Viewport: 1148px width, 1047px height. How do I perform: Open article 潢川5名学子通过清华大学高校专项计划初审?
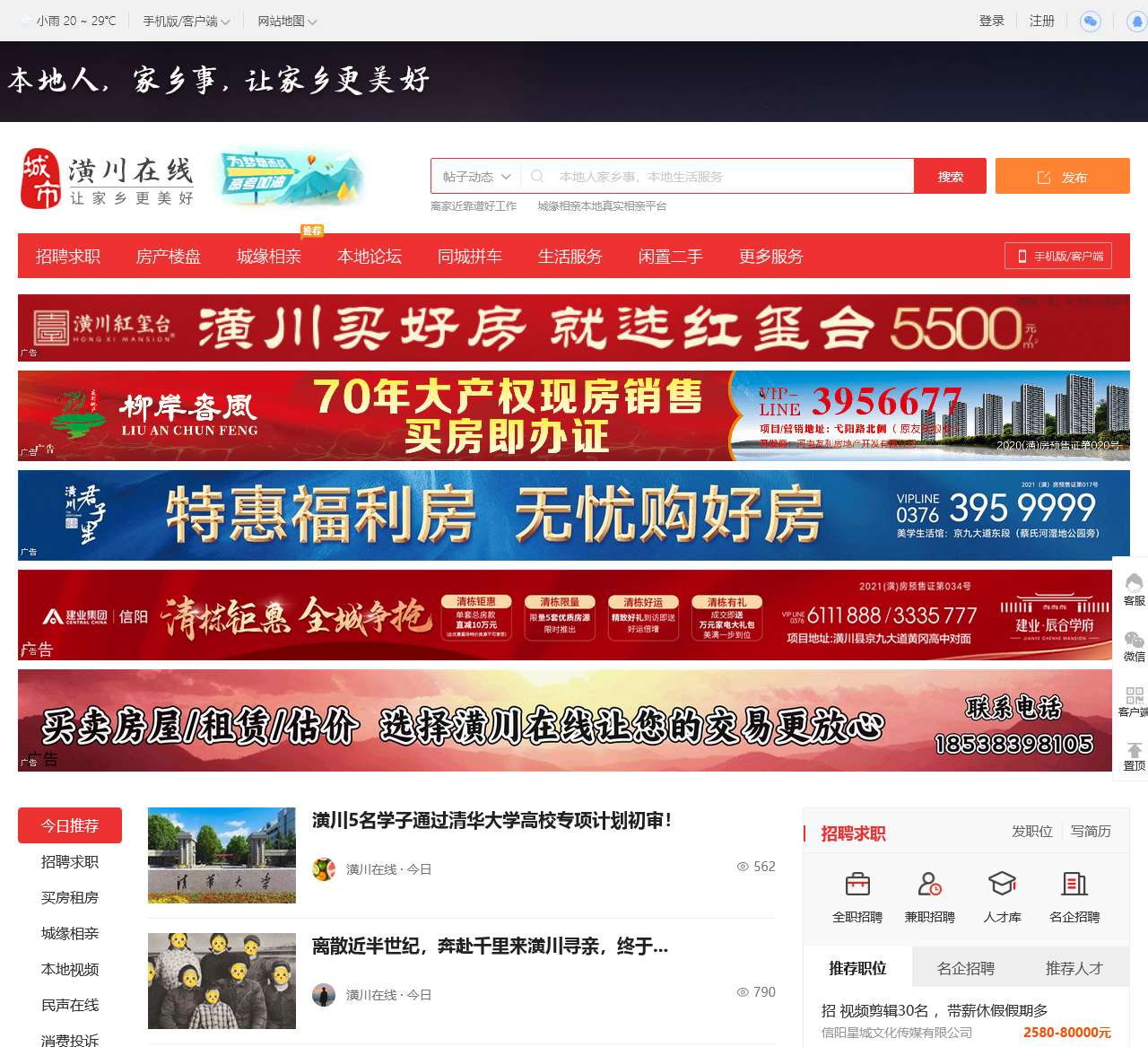click(x=492, y=820)
